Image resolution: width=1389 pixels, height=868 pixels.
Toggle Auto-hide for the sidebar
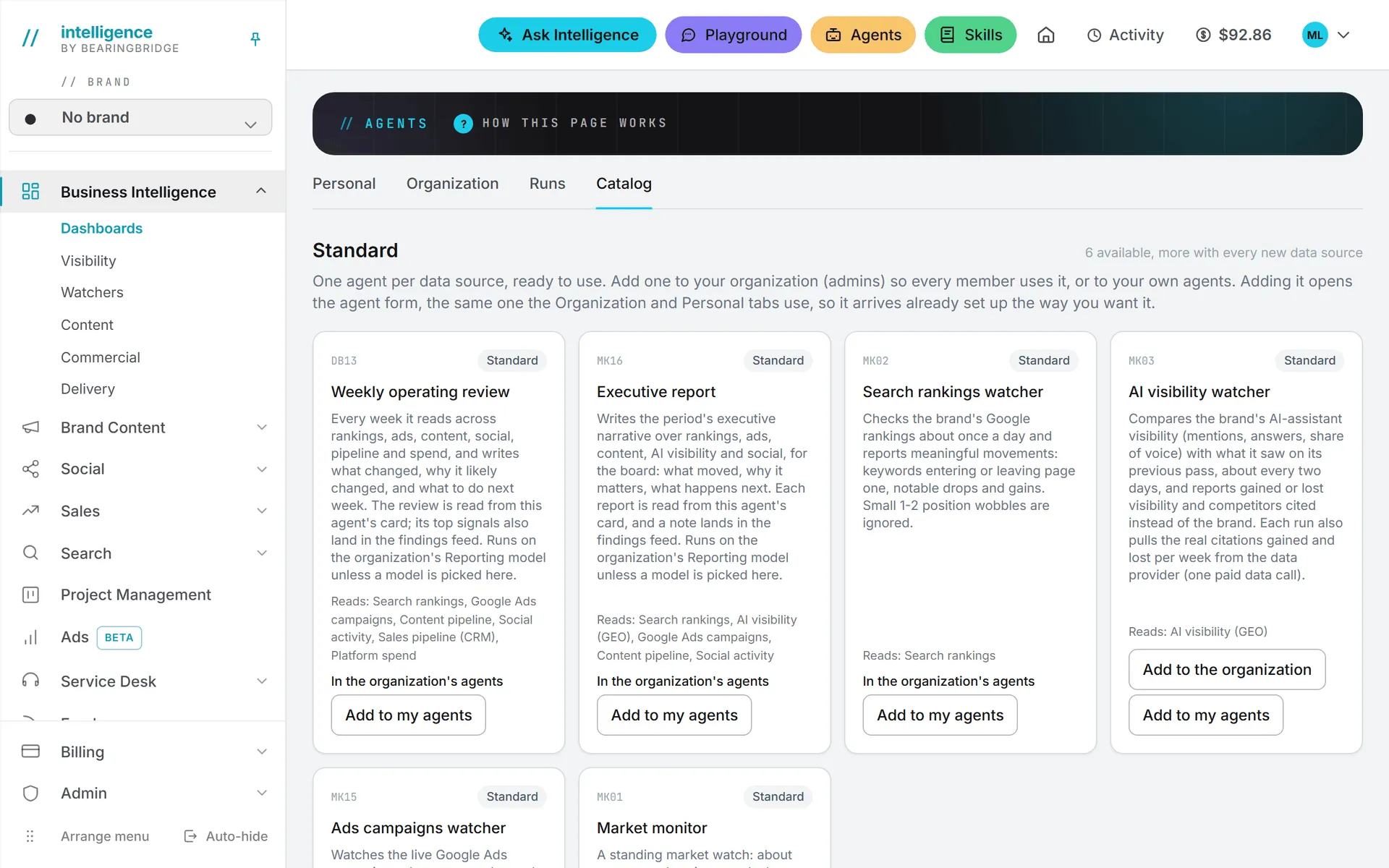pyautogui.click(x=226, y=836)
